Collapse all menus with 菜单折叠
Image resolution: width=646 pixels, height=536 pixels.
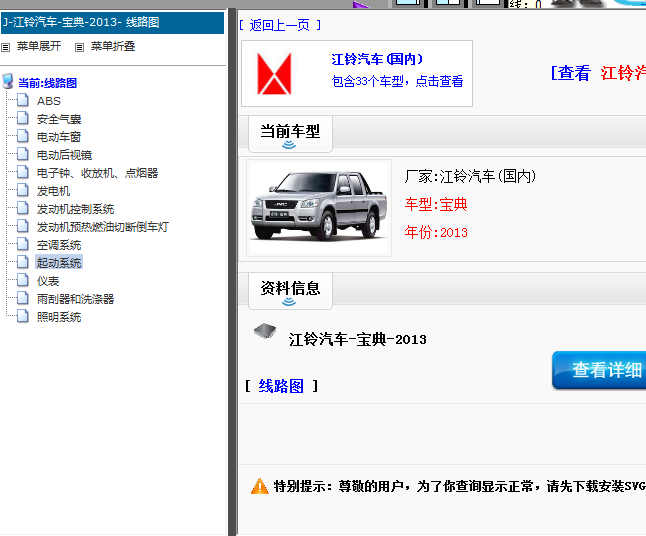coord(113,46)
